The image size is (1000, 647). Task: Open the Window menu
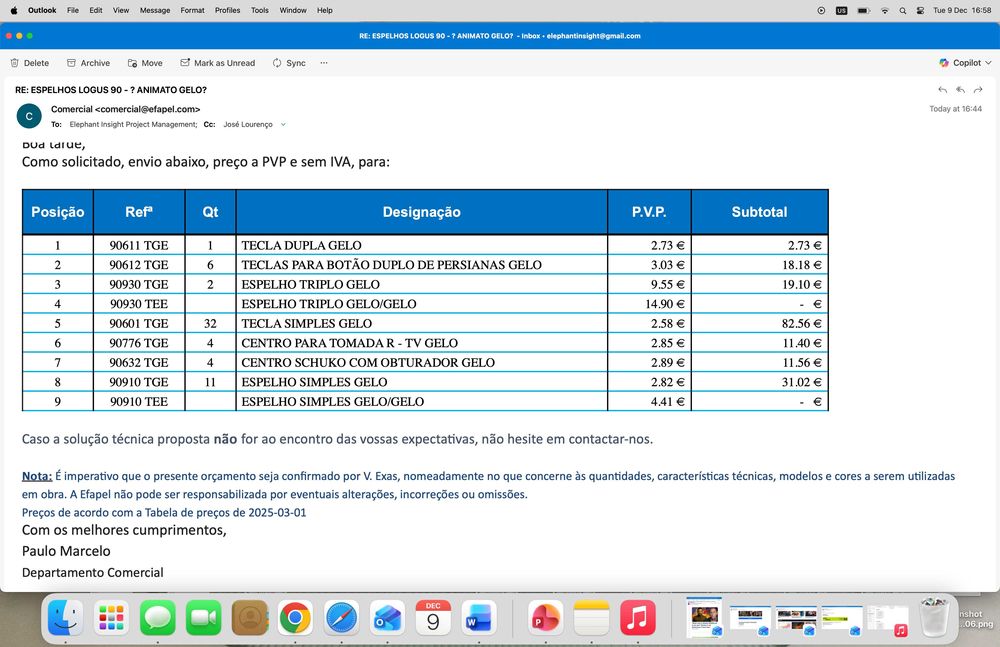click(293, 10)
